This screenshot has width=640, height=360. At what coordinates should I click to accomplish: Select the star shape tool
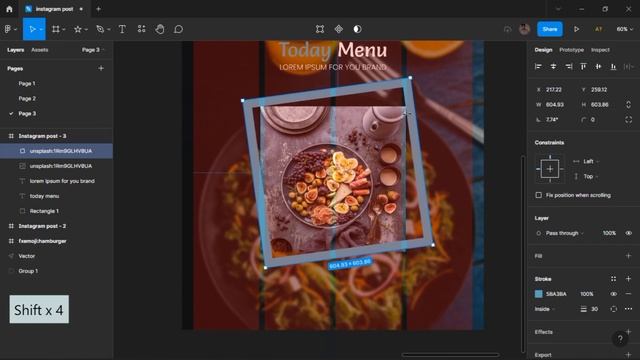click(x=78, y=29)
